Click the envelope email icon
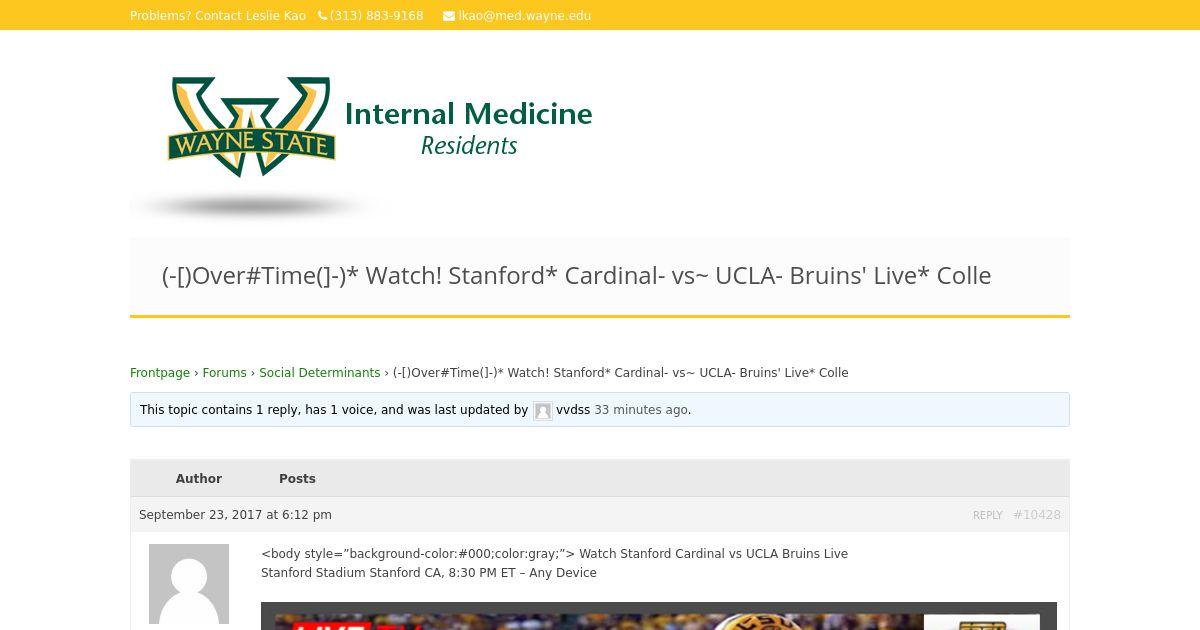The image size is (1200, 630). tap(449, 16)
